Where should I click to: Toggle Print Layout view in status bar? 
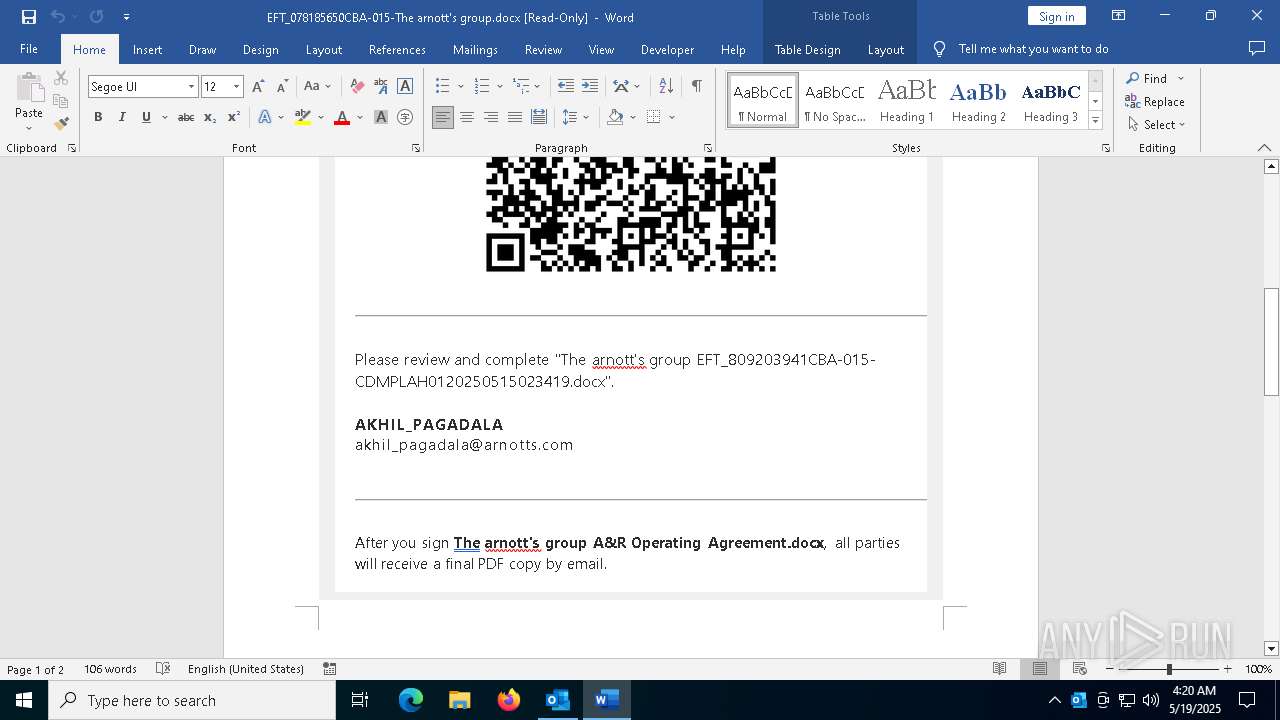click(x=1039, y=669)
